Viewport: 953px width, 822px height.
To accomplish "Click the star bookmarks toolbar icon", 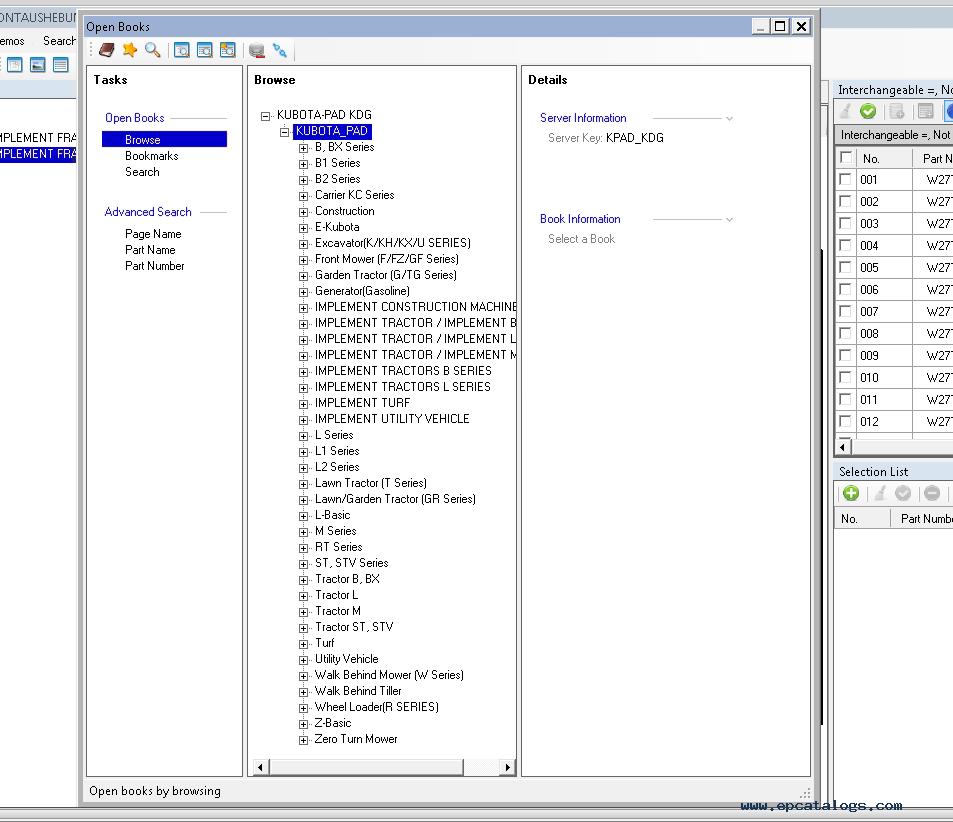I will tap(130, 50).
